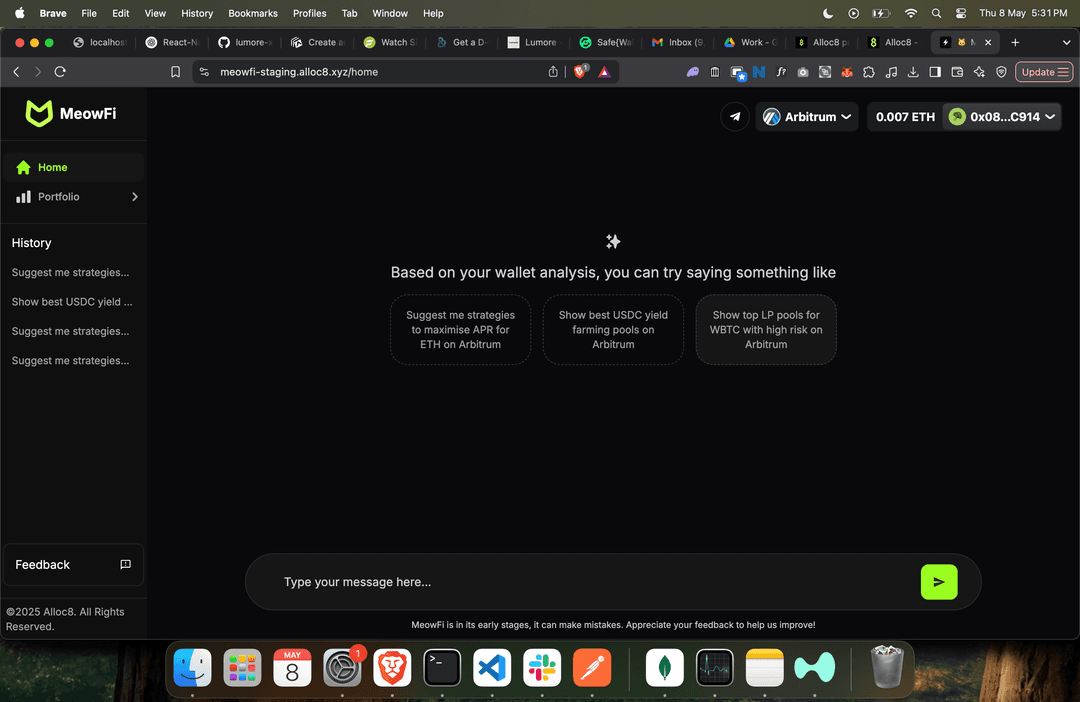Click the Brave Shields lion icon
1080x702 pixels.
[580, 72]
